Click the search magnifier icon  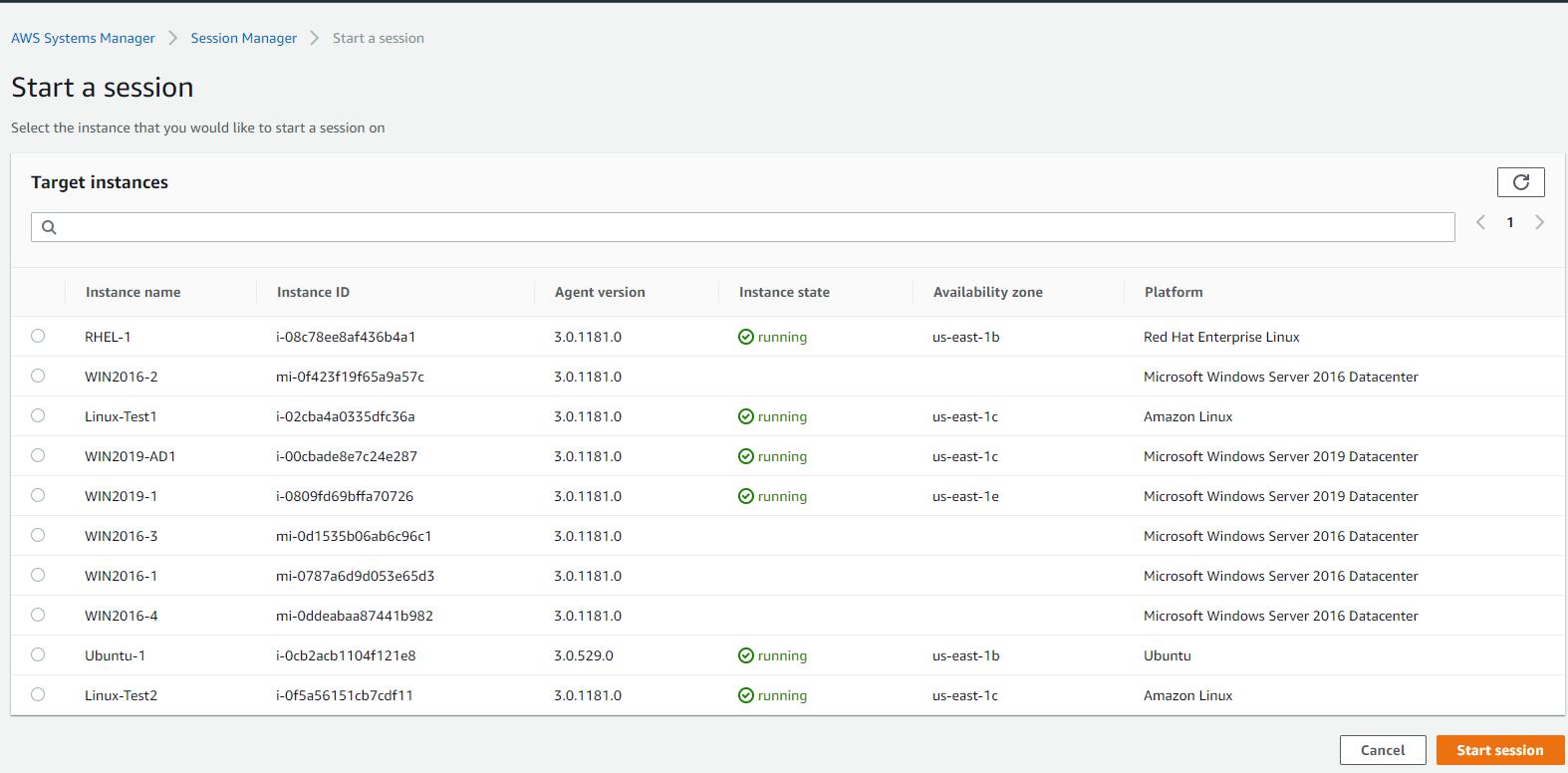pyautogui.click(x=49, y=227)
